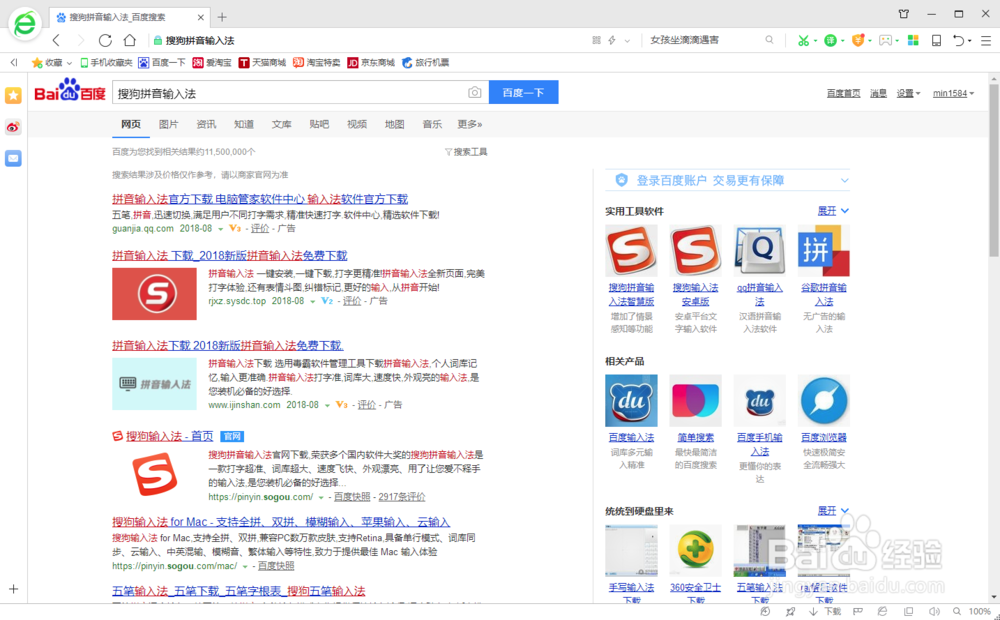Open the mail sidebar icon
Image resolution: width=1000 pixels, height=620 pixels.
click(13, 158)
